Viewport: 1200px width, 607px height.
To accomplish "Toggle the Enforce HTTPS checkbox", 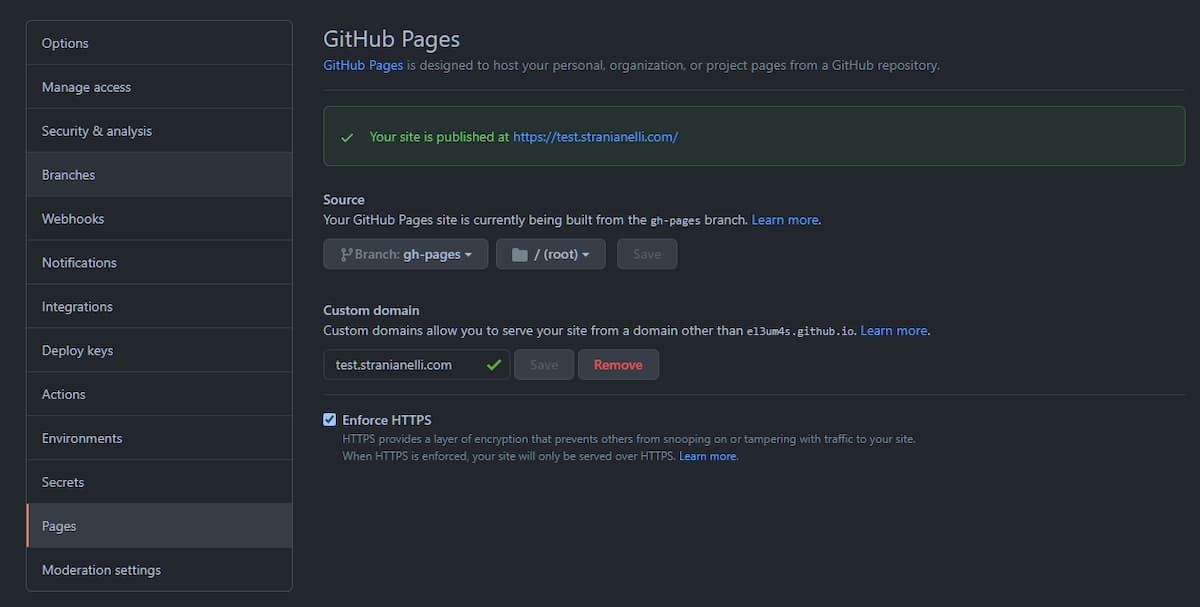I will 330,420.
